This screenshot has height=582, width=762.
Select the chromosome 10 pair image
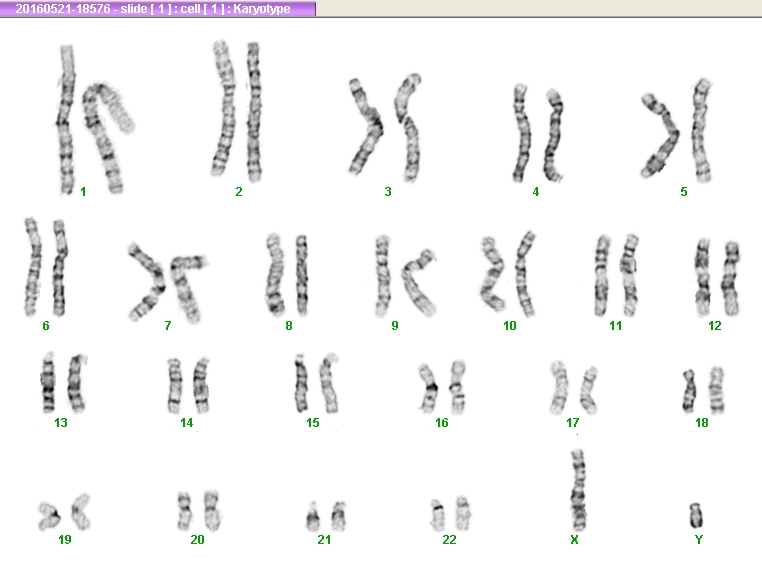pos(508,274)
